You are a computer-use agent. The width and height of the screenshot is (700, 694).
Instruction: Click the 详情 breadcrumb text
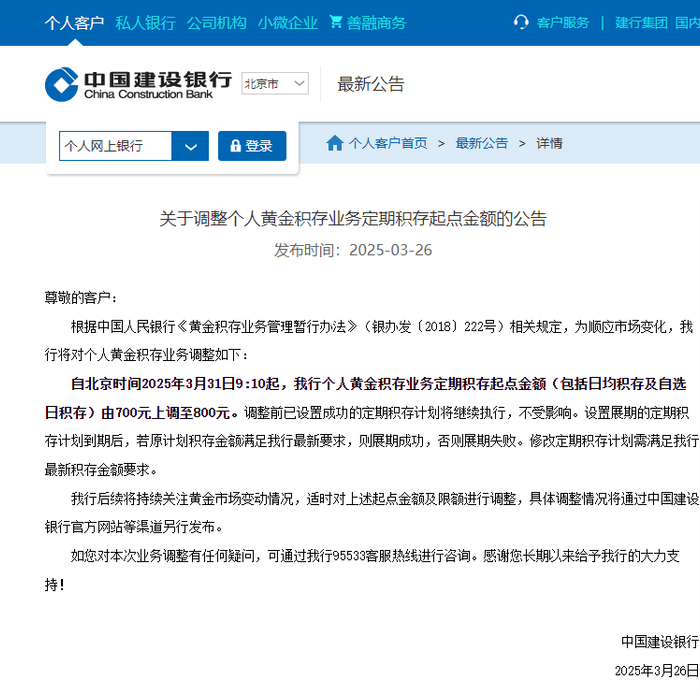pyautogui.click(x=549, y=143)
